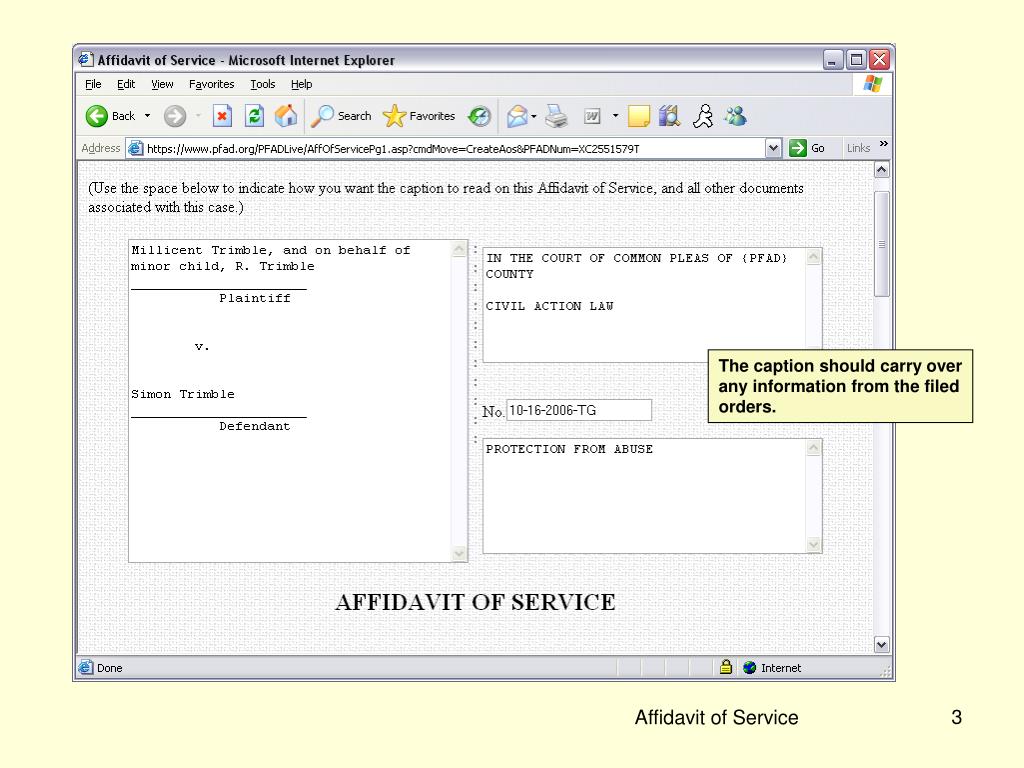1024x768 pixels.
Task: Open the Forward button history dropdown arrow
Action: click(198, 116)
